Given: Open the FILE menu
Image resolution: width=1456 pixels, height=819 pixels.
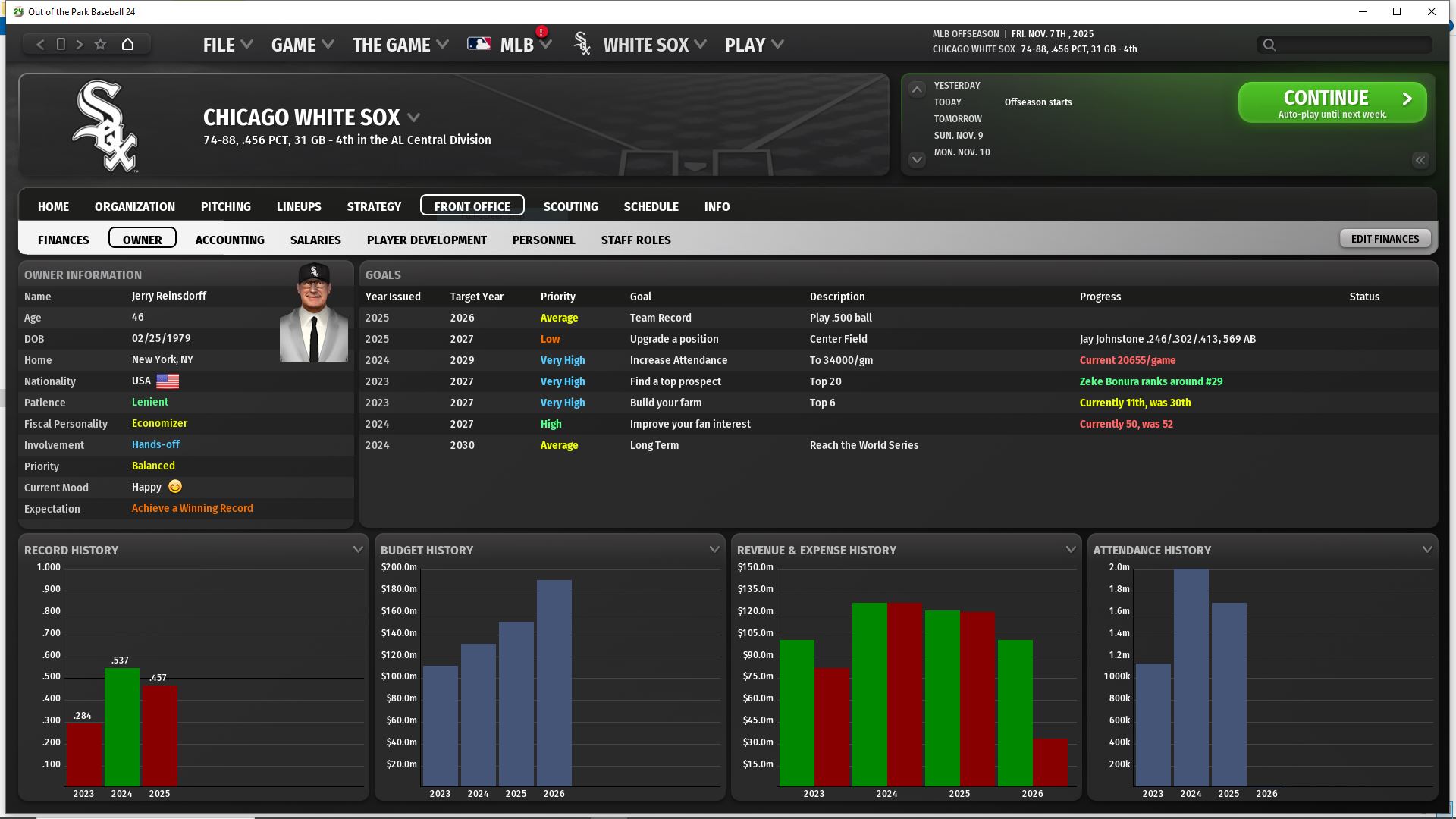Looking at the screenshot, I should [x=227, y=45].
